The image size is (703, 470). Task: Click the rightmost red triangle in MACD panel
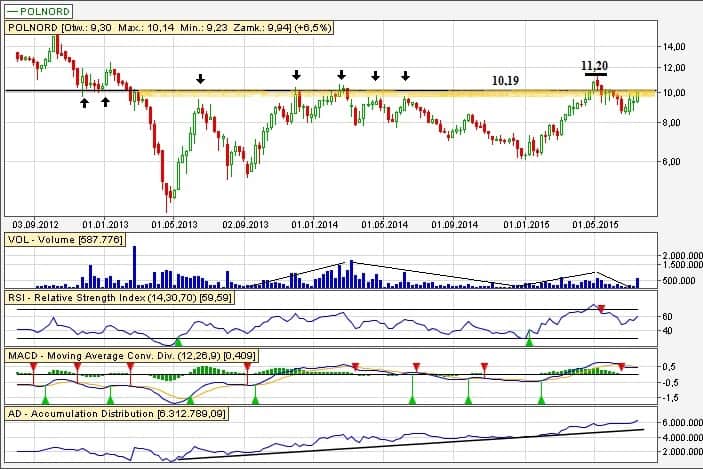(622, 367)
